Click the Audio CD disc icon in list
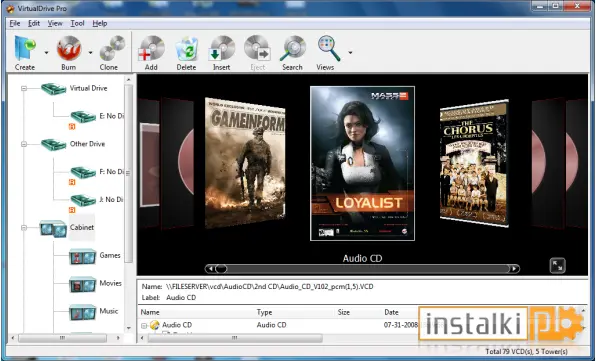The width and height of the screenshot is (596, 361). coord(155,325)
